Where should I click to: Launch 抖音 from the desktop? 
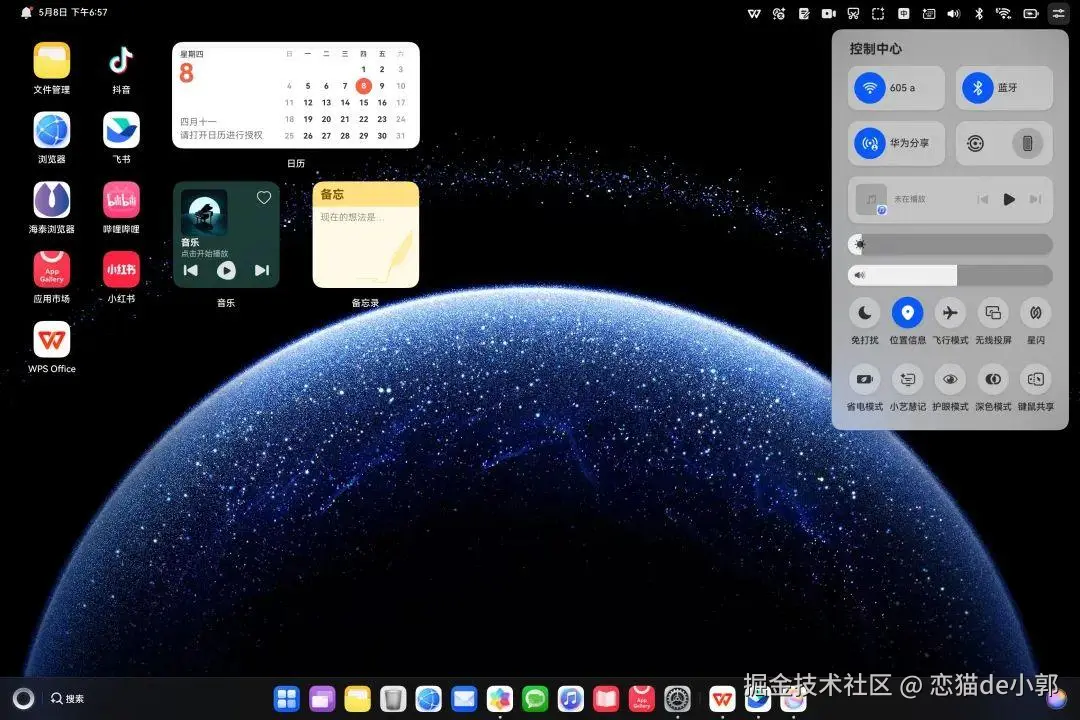[x=121, y=61]
